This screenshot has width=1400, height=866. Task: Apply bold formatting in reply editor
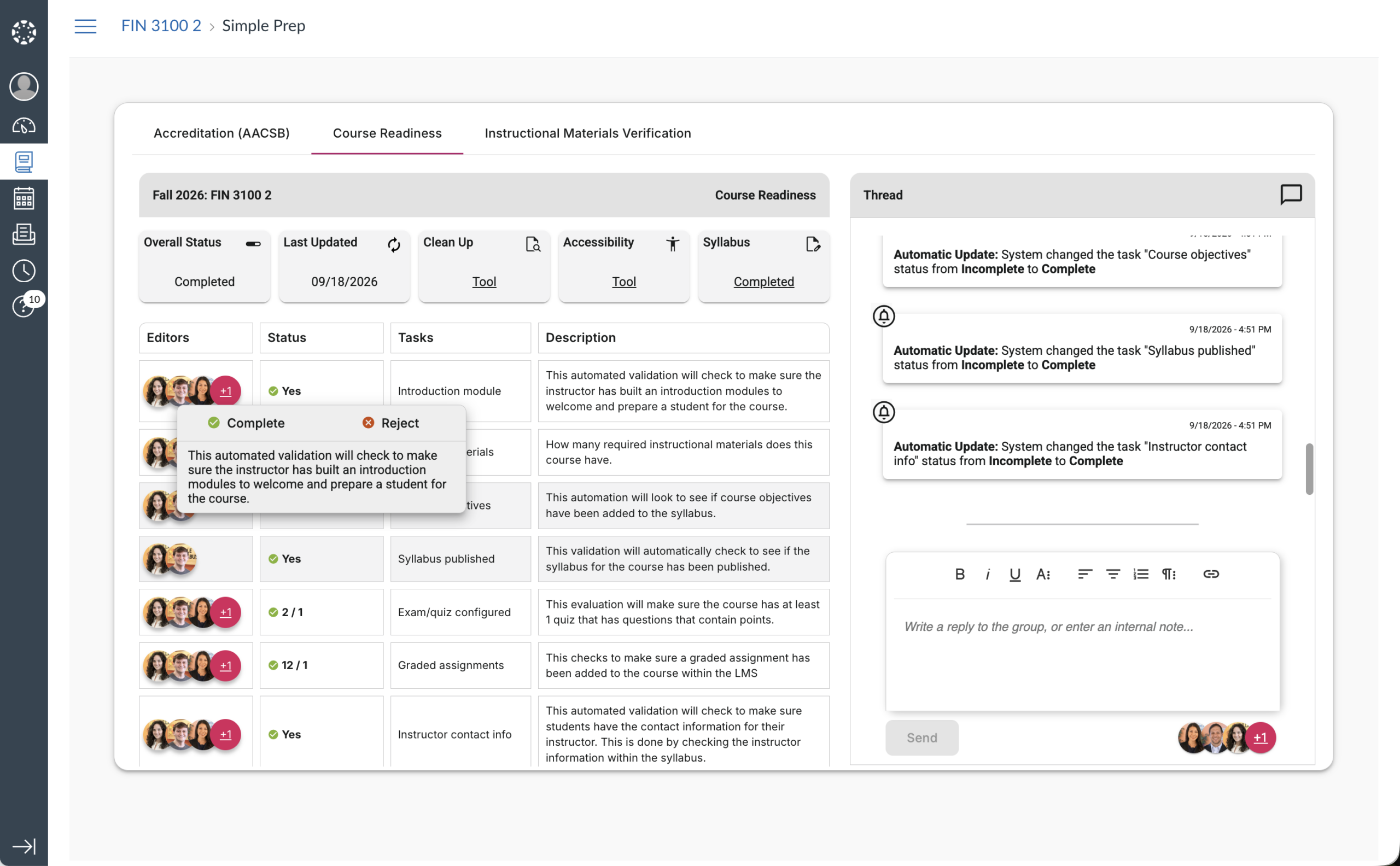pyautogui.click(x=960, y=574)
